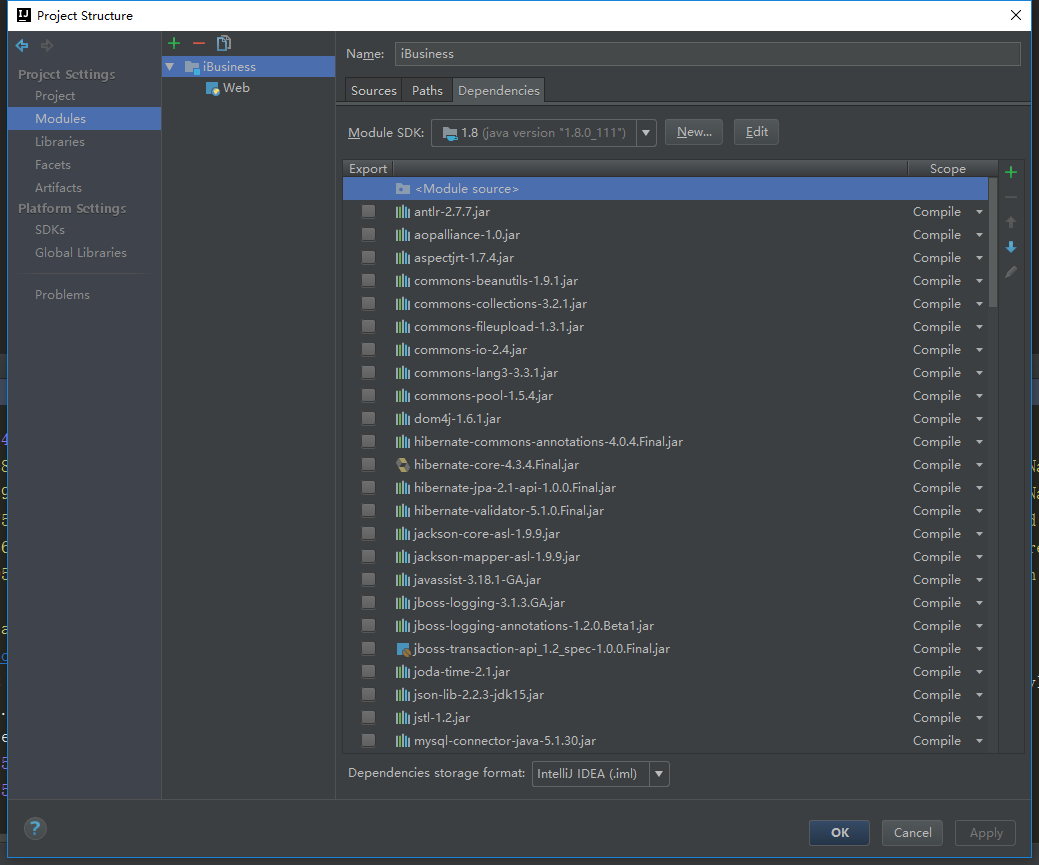Open Project settings section
This screenshot has width=1039, height=865.
[x=55, y=96]
